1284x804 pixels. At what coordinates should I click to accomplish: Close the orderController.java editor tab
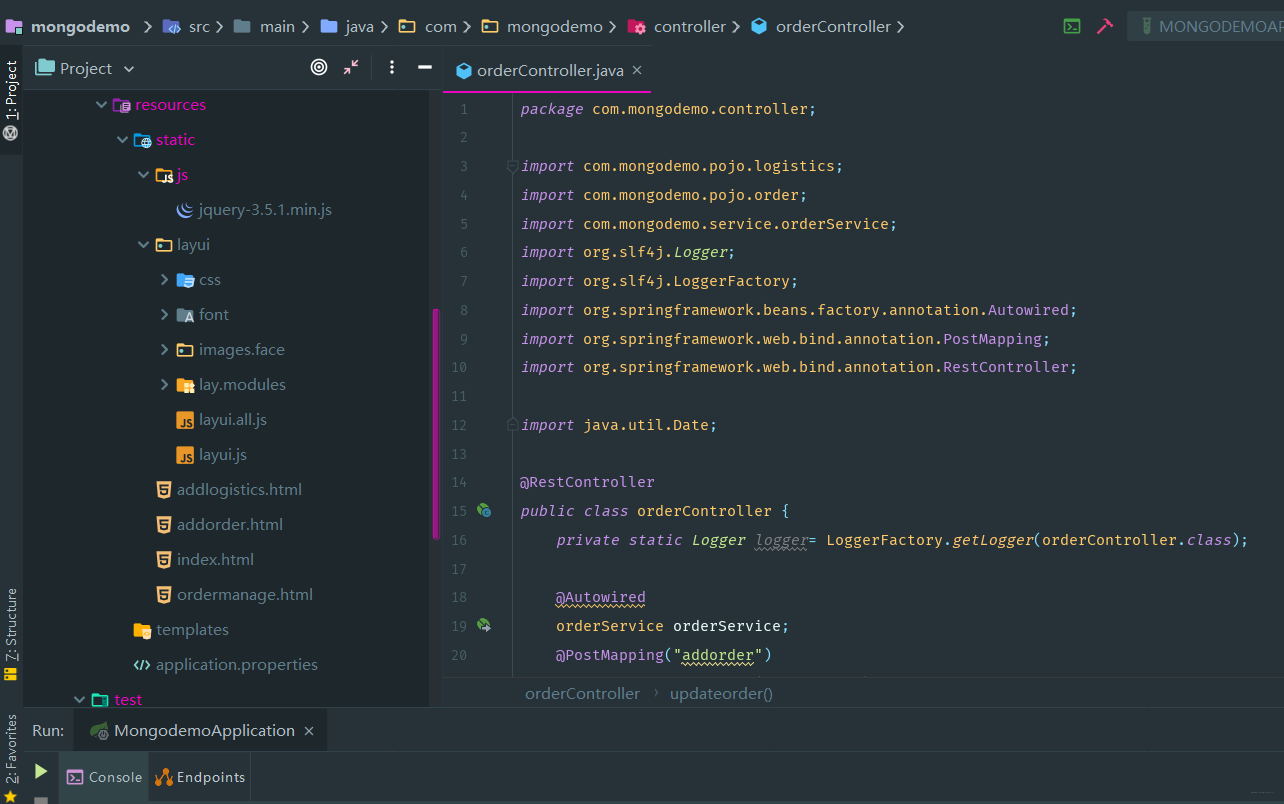coord(637,70)
